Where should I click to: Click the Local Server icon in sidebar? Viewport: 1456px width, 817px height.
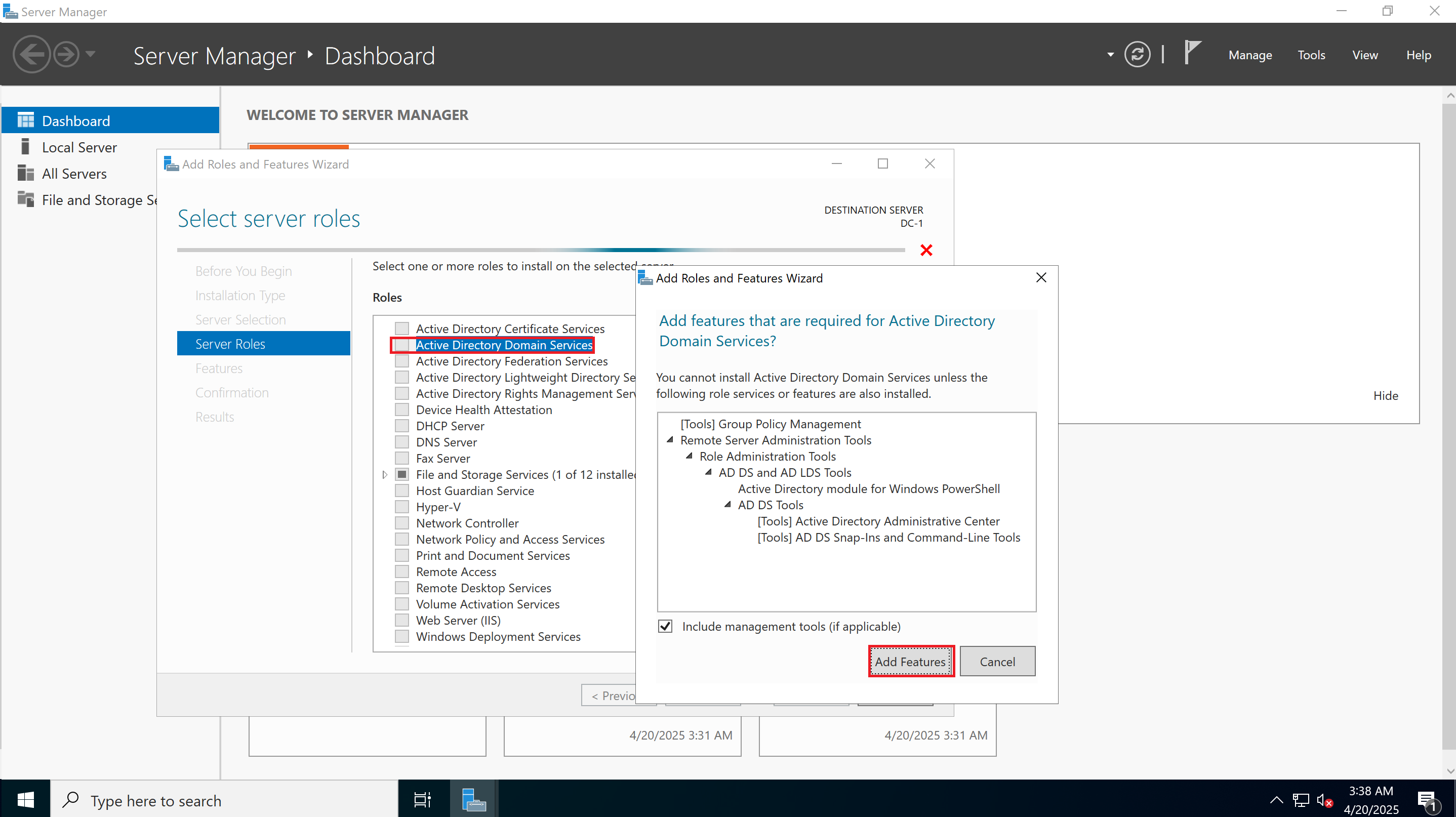coord(25,146)
